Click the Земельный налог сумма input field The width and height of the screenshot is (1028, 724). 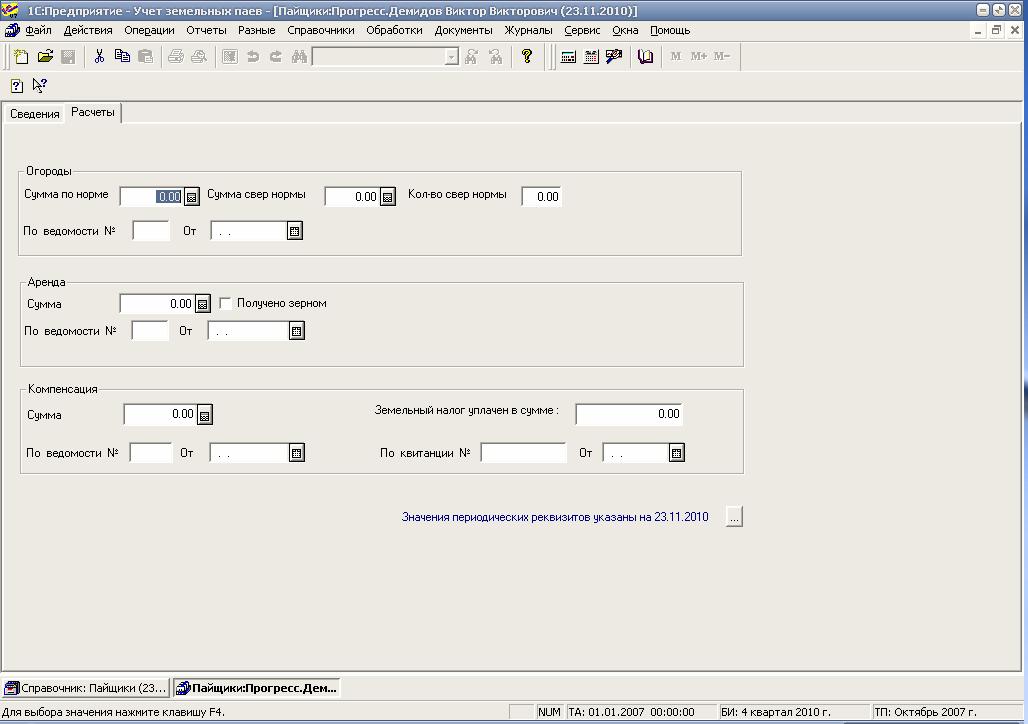pos(629,414)
